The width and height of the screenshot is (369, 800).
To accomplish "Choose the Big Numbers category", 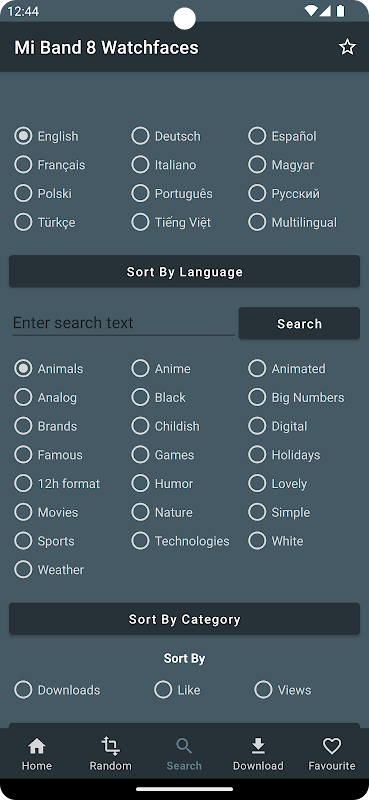I will [x=297, y=397].
